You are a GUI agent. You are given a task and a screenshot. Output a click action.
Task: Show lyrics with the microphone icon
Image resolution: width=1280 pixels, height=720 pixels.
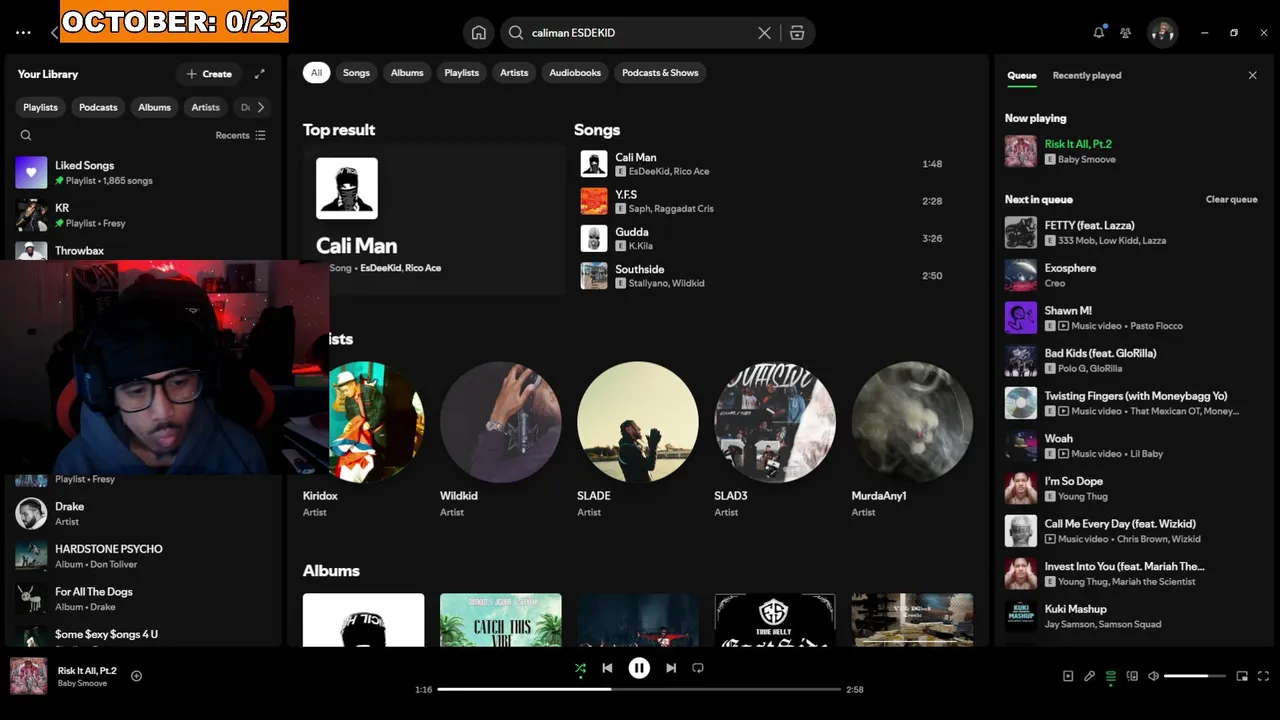click(1089, 676)
